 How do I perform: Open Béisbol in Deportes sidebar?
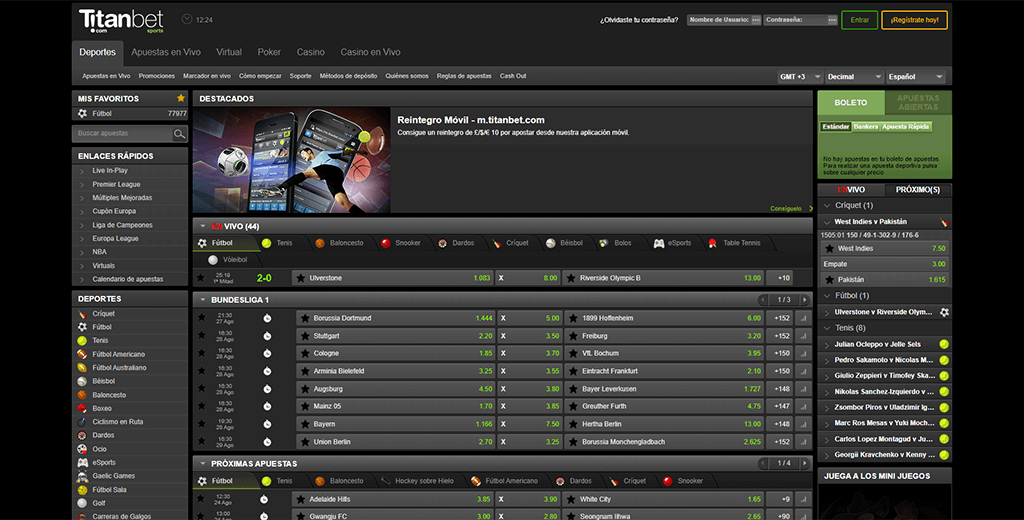point(103,382)
